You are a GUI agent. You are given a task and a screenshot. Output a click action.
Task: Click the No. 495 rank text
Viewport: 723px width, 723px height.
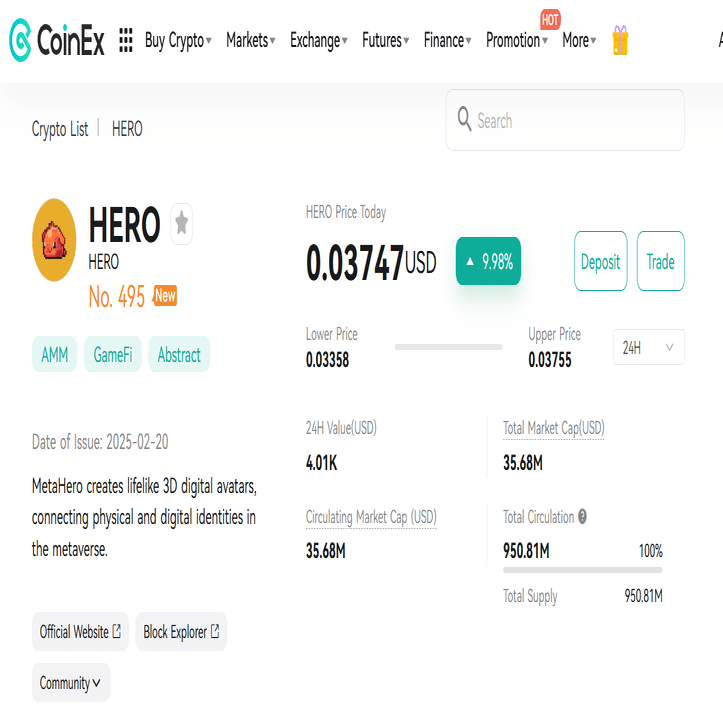[117, 296]
